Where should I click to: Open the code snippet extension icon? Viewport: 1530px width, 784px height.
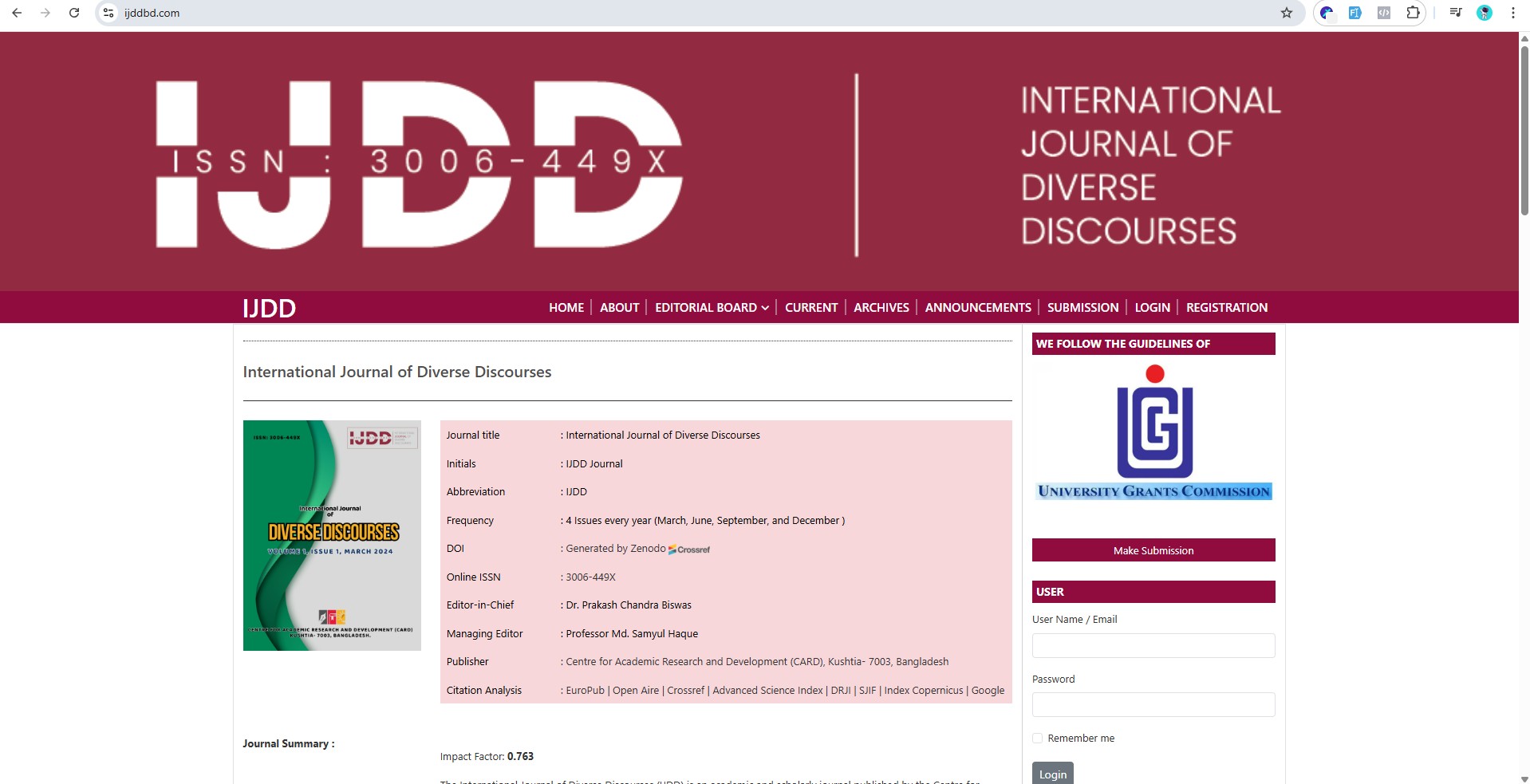(x=1384, y=13)
